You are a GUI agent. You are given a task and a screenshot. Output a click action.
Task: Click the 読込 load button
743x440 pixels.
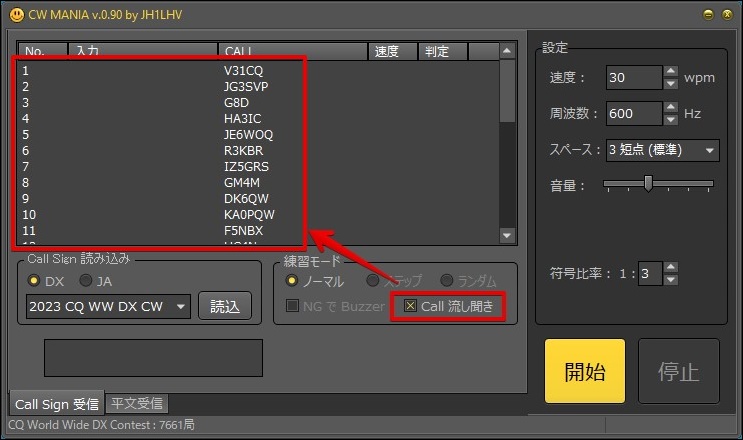pyautogui.click(x=225, y=306)
